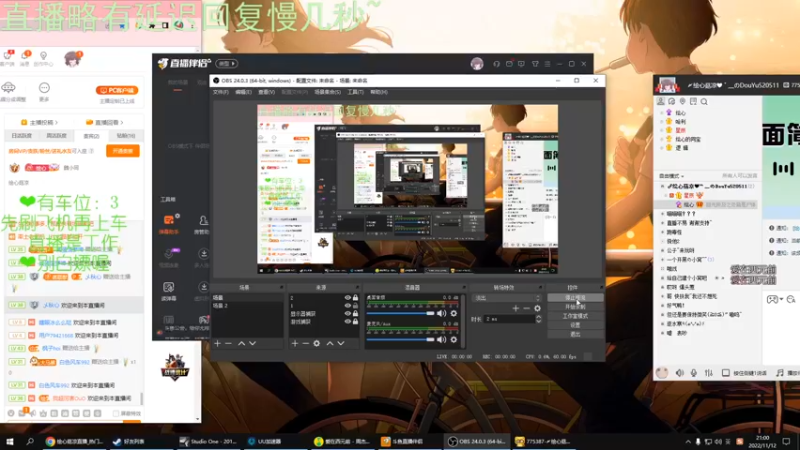Collapse the top channel node in the voice chat tree

662,187
